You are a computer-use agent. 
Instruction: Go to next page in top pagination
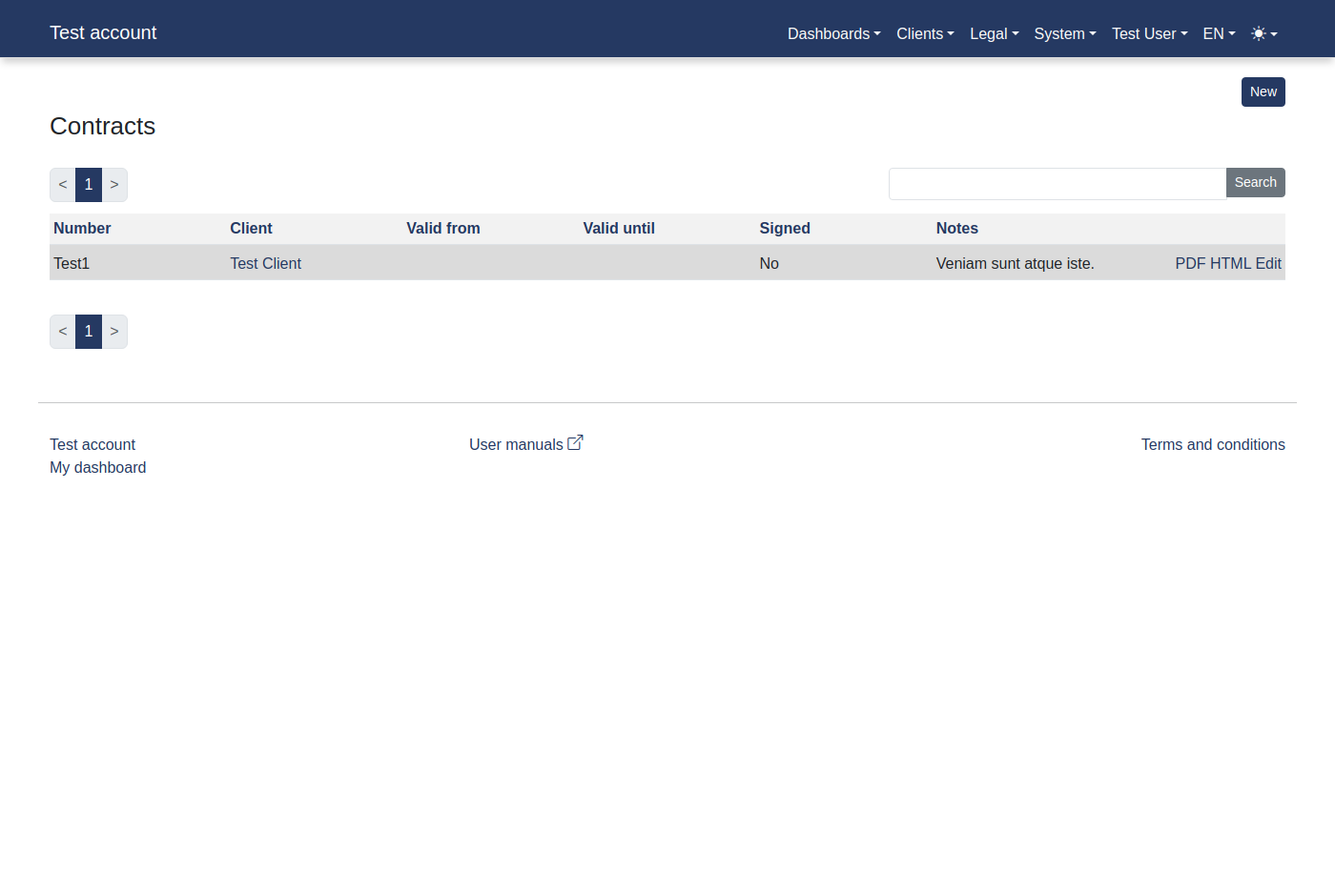(x=114, y=185)
